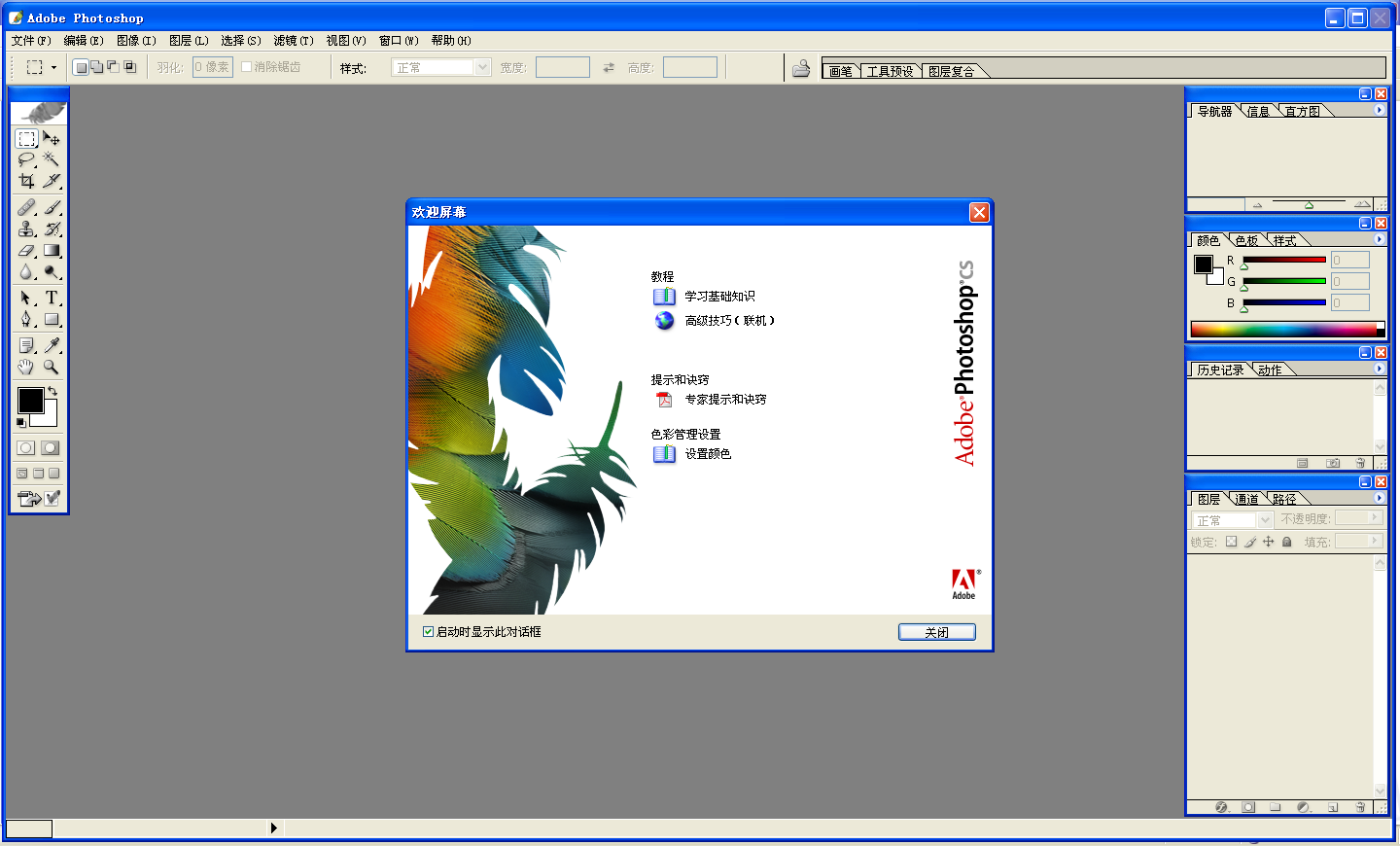Select the Magic Wand tool
The image size is (1400, 846).
coord(52,159)
